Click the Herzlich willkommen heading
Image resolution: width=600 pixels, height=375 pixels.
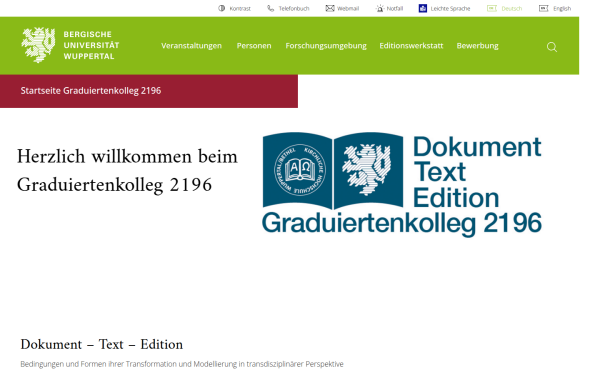click(x=127, y=171)
